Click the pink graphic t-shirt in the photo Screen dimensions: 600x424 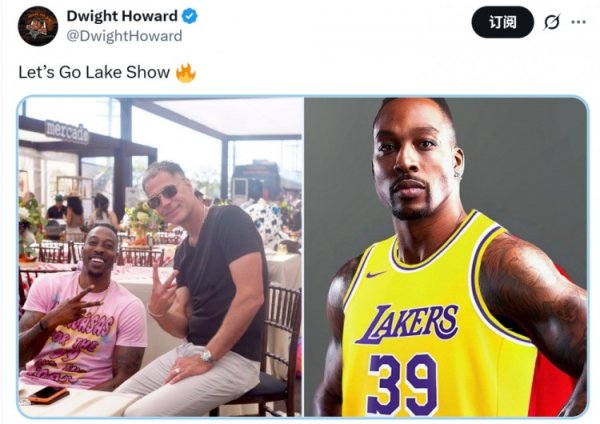[83, 331]
